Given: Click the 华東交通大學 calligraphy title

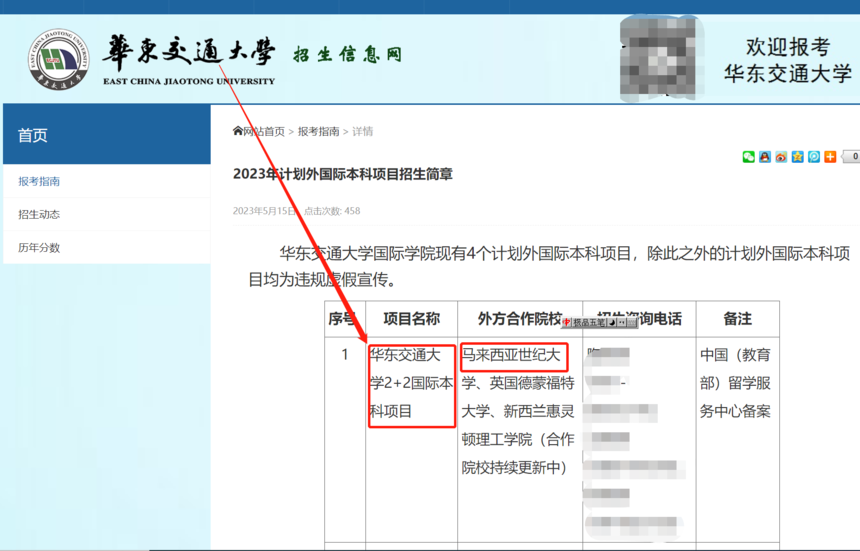Looking at the screenshot, I should pos(190,53).
